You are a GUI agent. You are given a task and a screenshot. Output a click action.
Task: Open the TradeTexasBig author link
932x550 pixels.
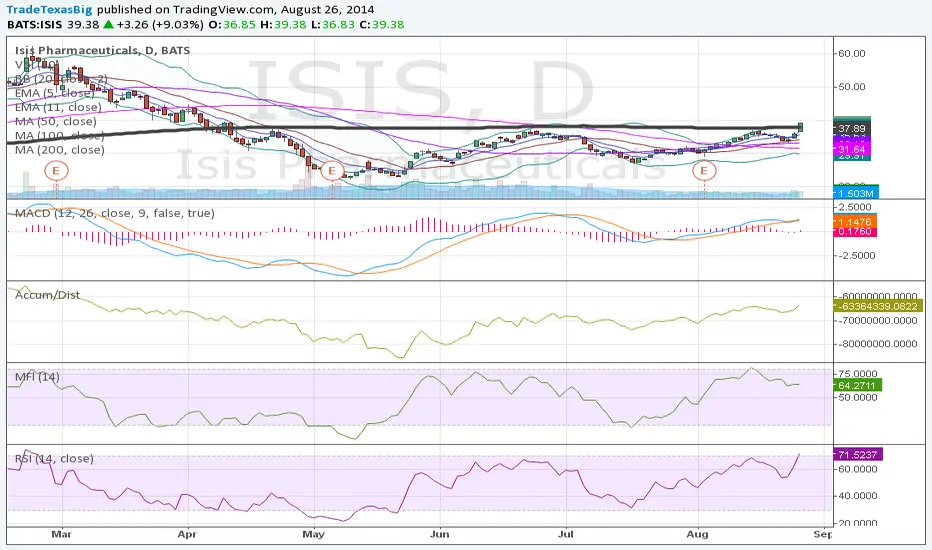pyautogui.click(x=49, y=10)
